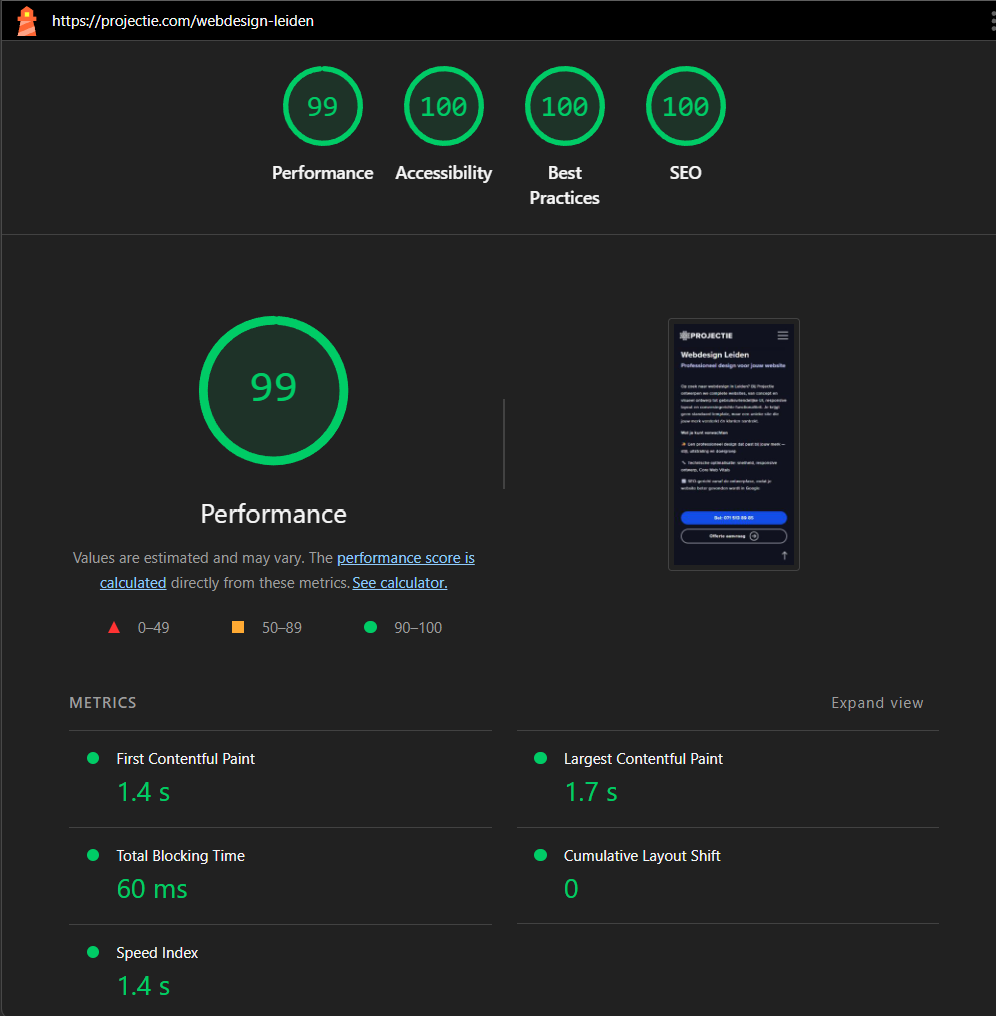Select the Best Practices 100 gauge
Screen dimensions: 996x1016
[564, 107]
